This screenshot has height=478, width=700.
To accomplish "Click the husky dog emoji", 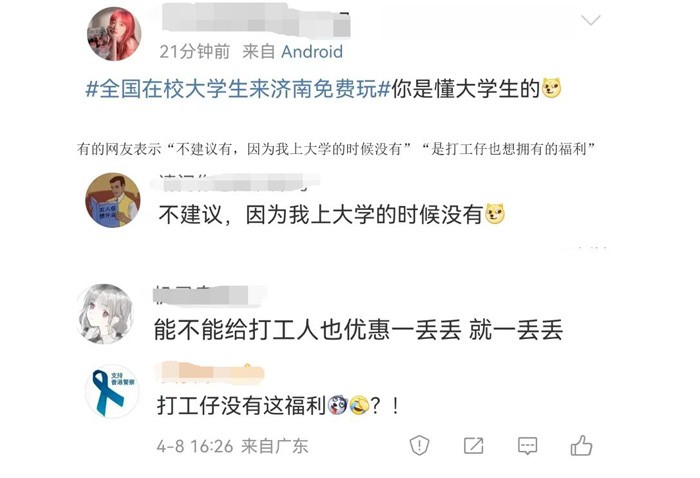I will [338, 405].
